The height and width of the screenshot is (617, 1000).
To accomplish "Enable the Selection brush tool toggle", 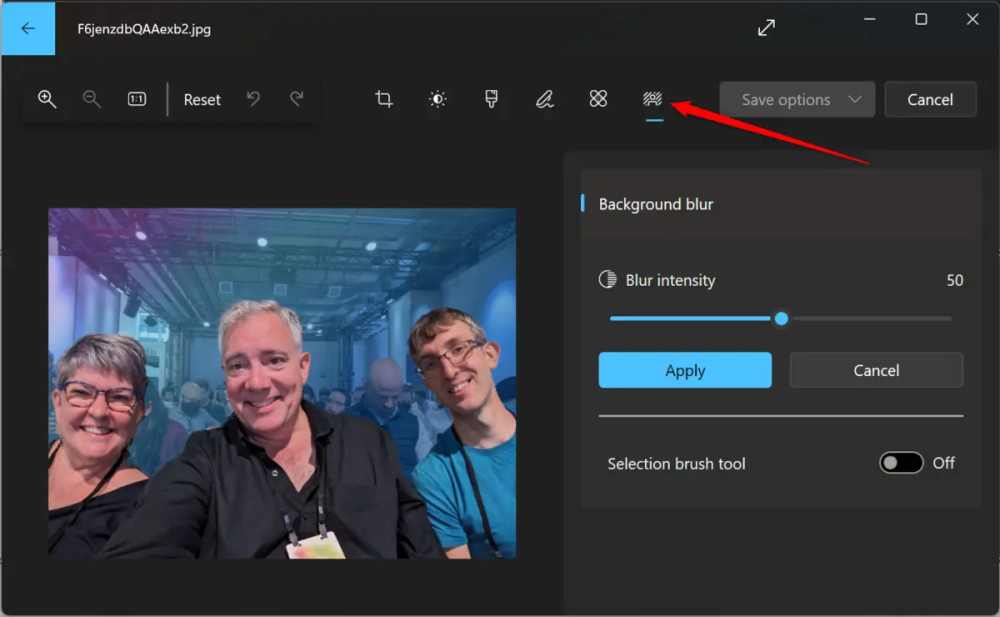I will click(900, 463).
